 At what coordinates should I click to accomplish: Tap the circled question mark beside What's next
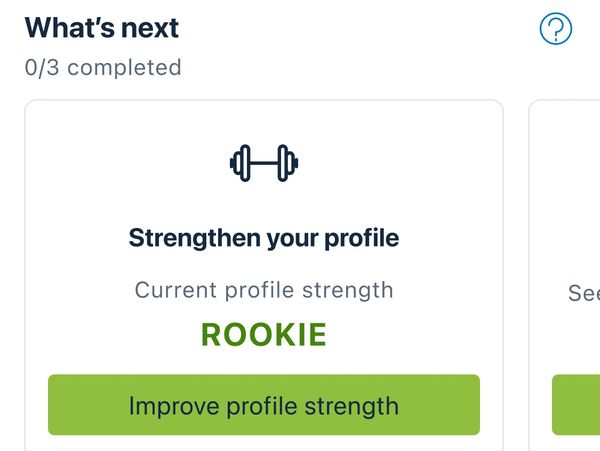(555, 29)
